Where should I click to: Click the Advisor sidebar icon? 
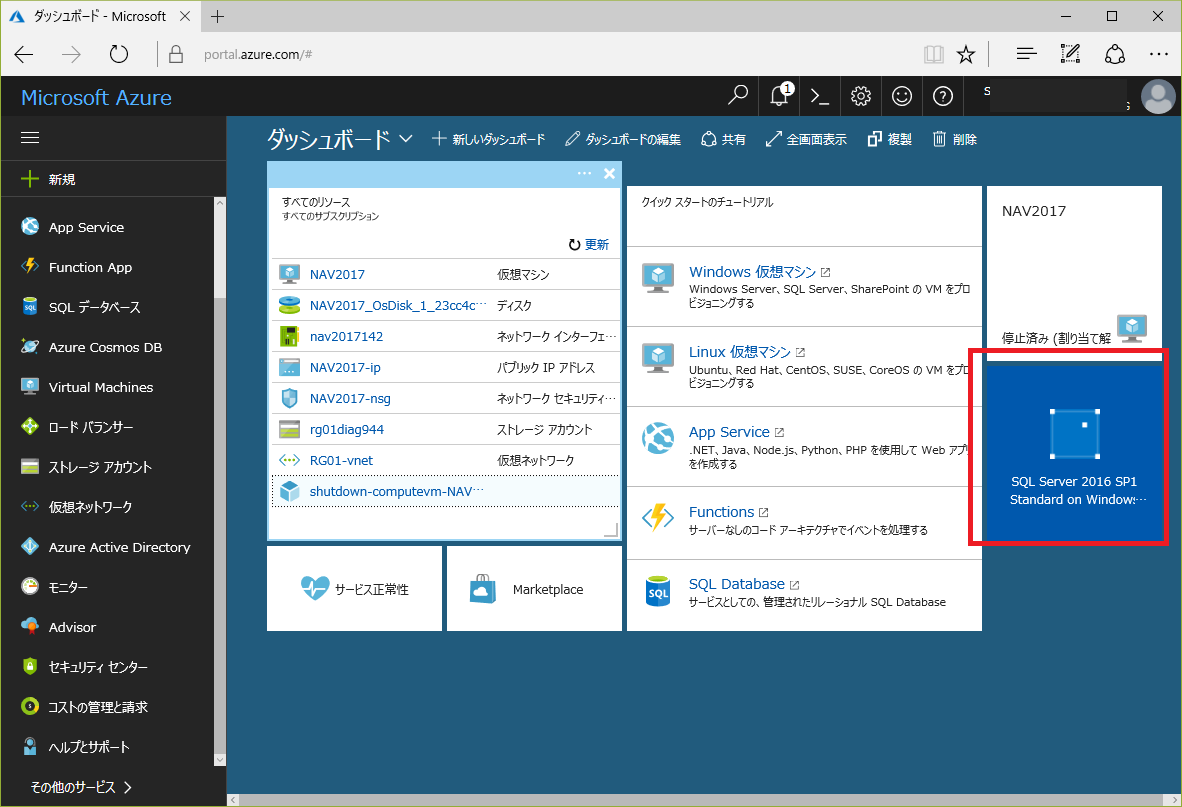tap(30, 626)
